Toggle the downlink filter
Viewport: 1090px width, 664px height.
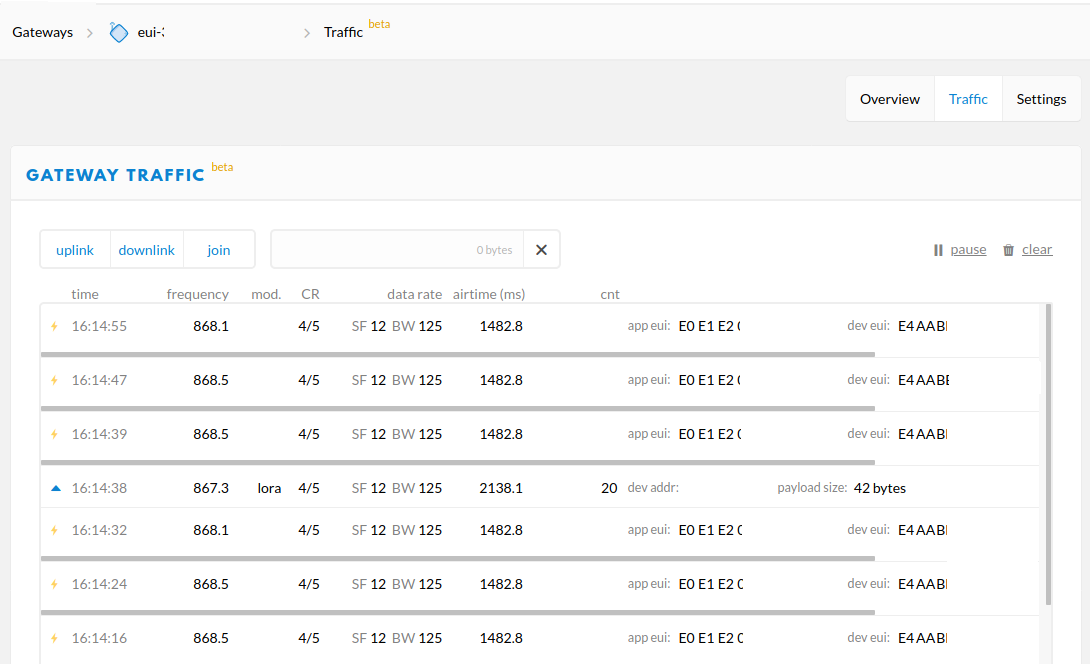click(147, 250)
